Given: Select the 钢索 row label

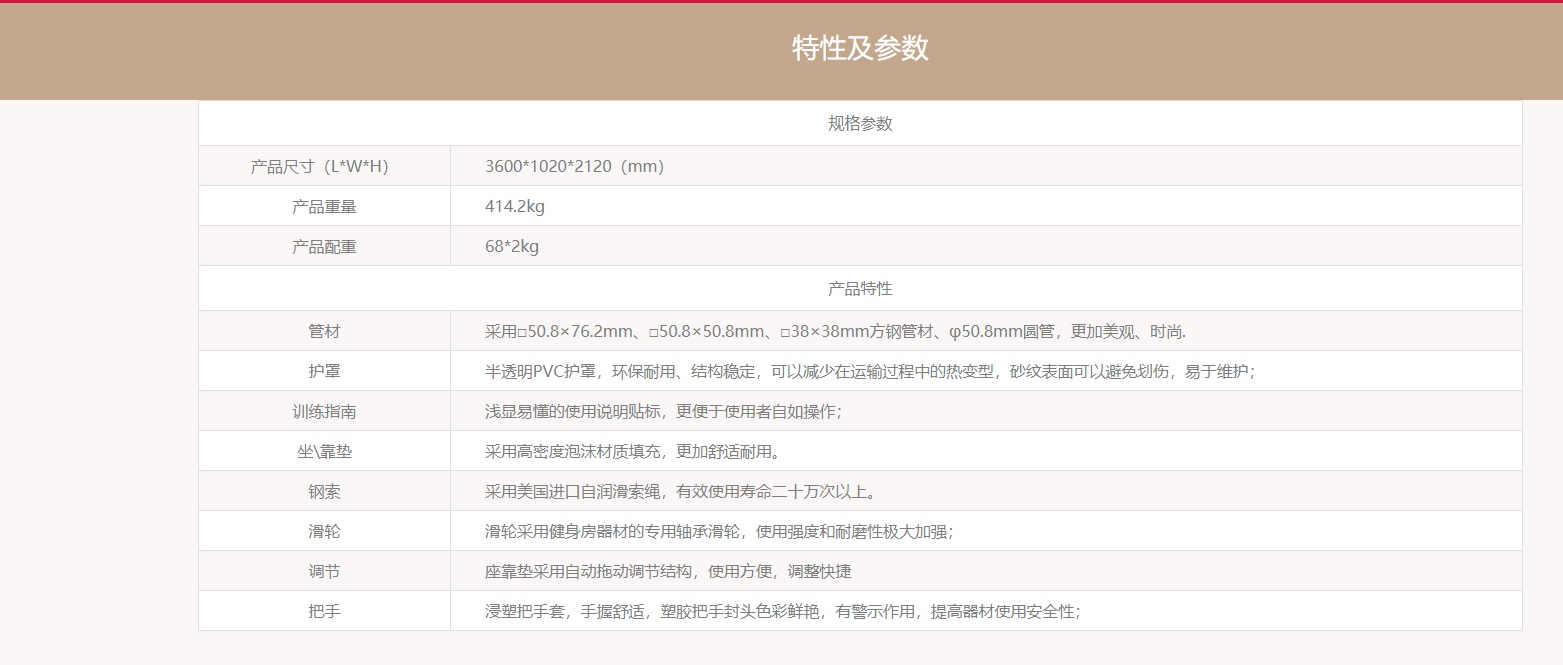Looking at the screenshot, I should [x=324, y=491].
